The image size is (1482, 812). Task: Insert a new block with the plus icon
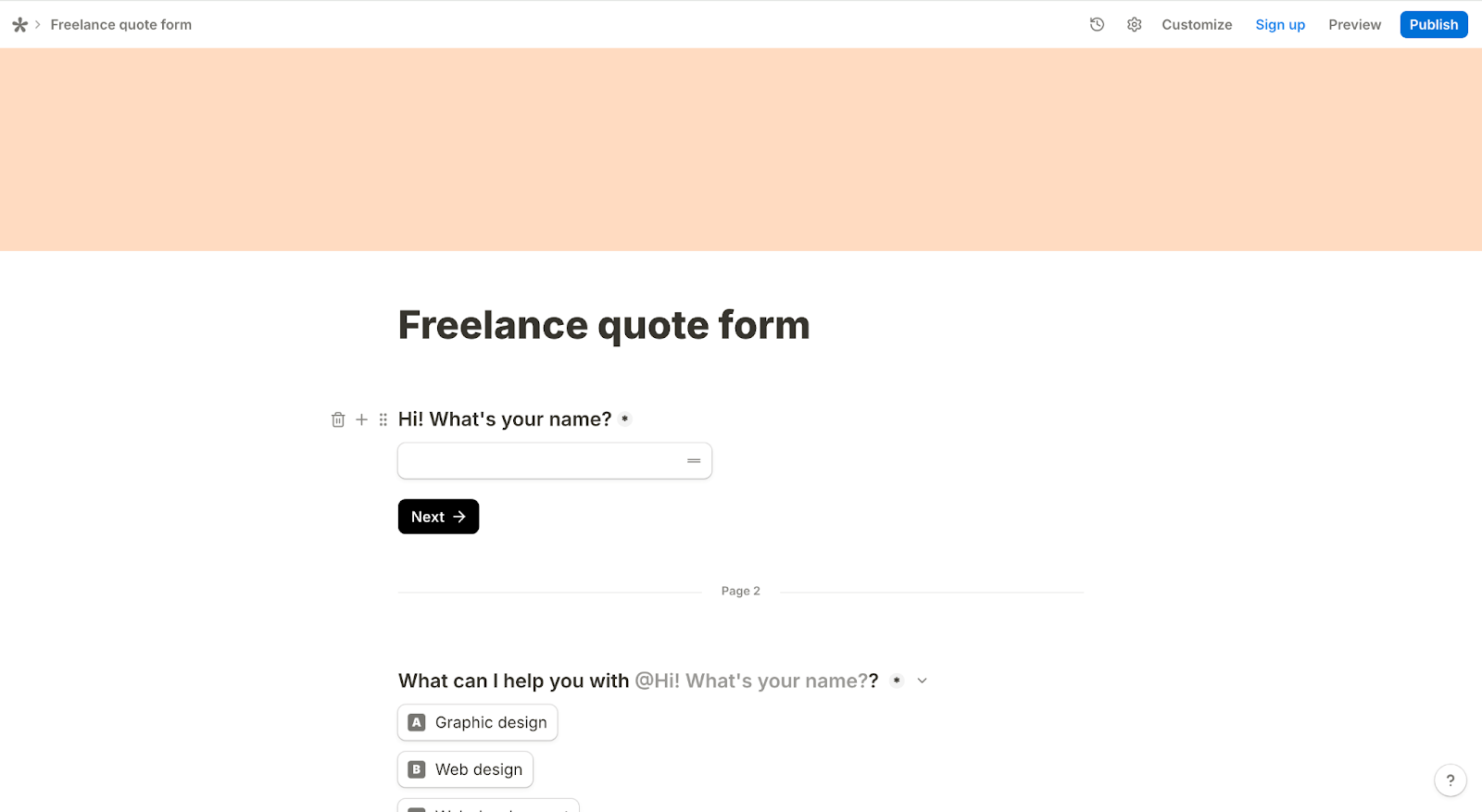(360, 418)
